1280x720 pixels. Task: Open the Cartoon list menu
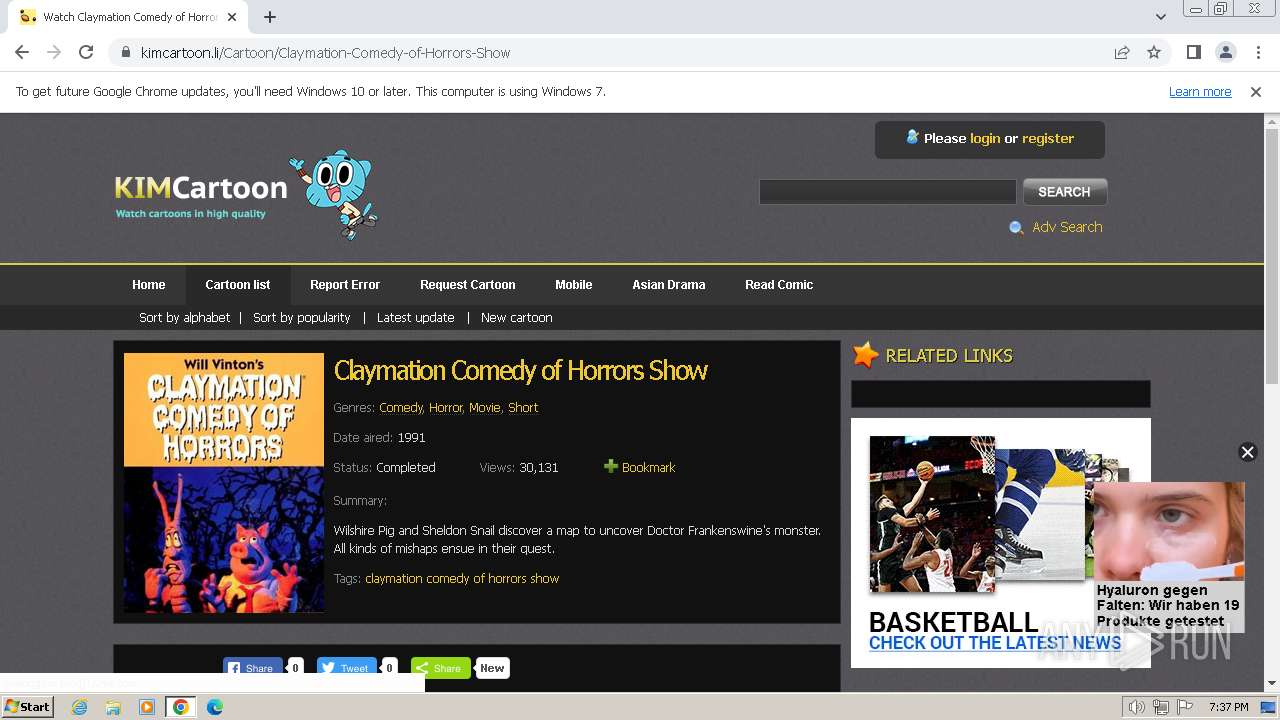[238, 285]
